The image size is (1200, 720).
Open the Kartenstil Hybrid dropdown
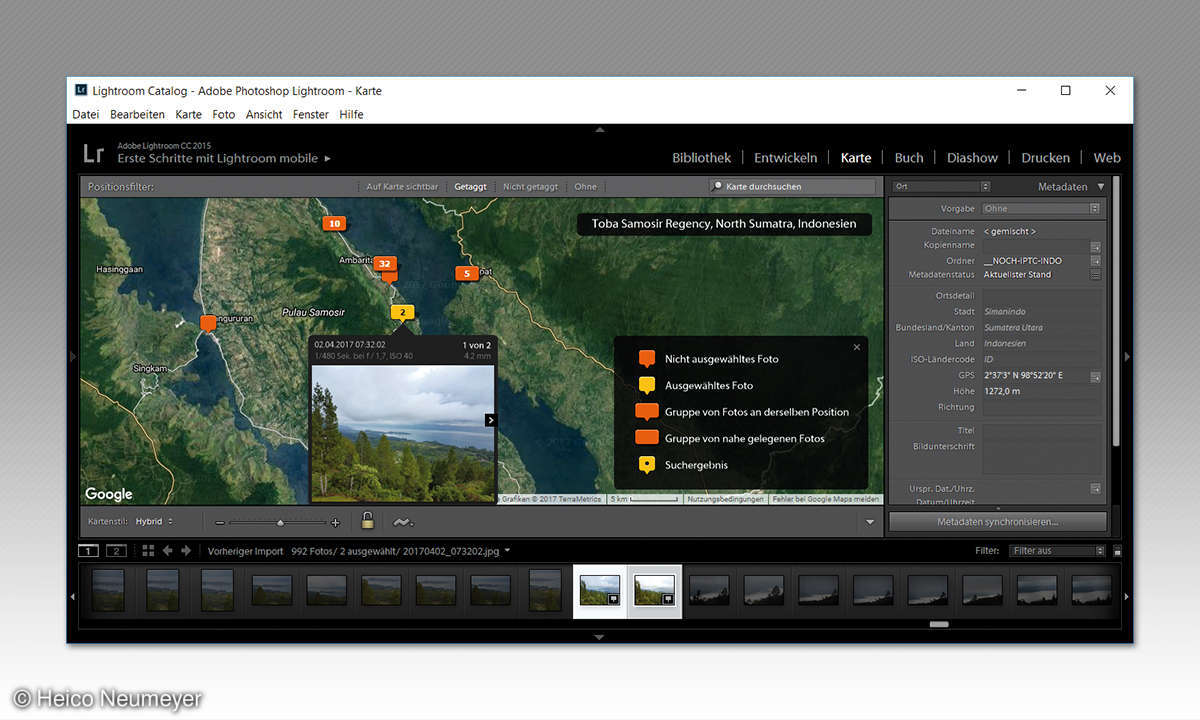pos(154,522)
